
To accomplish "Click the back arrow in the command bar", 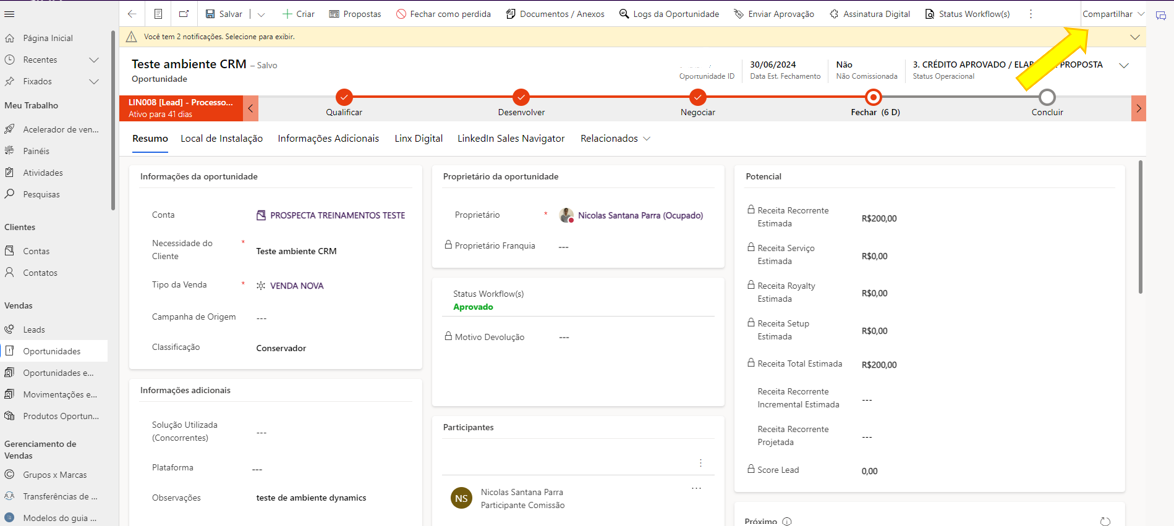I will pyautogui.click(x=132, y=14).
